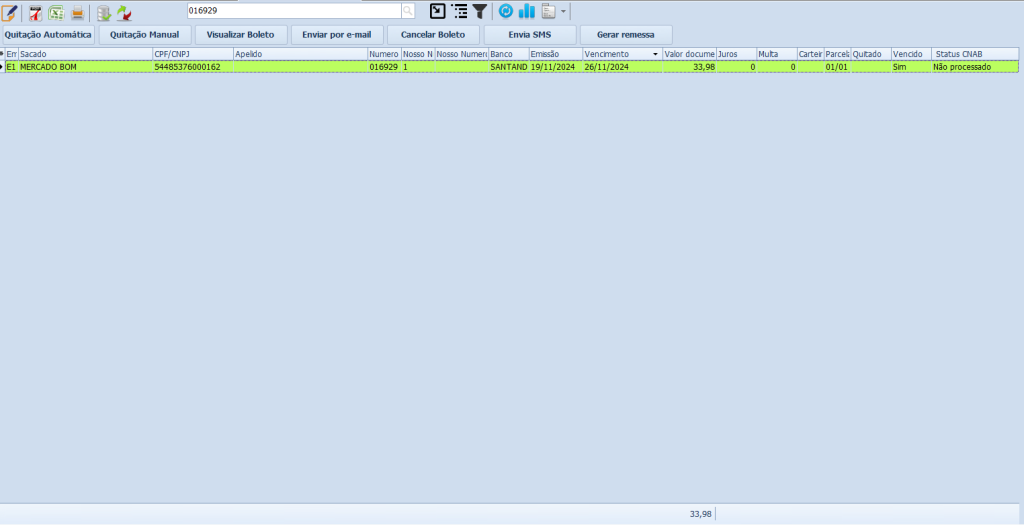Viewport: 1024px width, 525px height.
Task: Click Gerar remessa button
Action: [625, 34]
